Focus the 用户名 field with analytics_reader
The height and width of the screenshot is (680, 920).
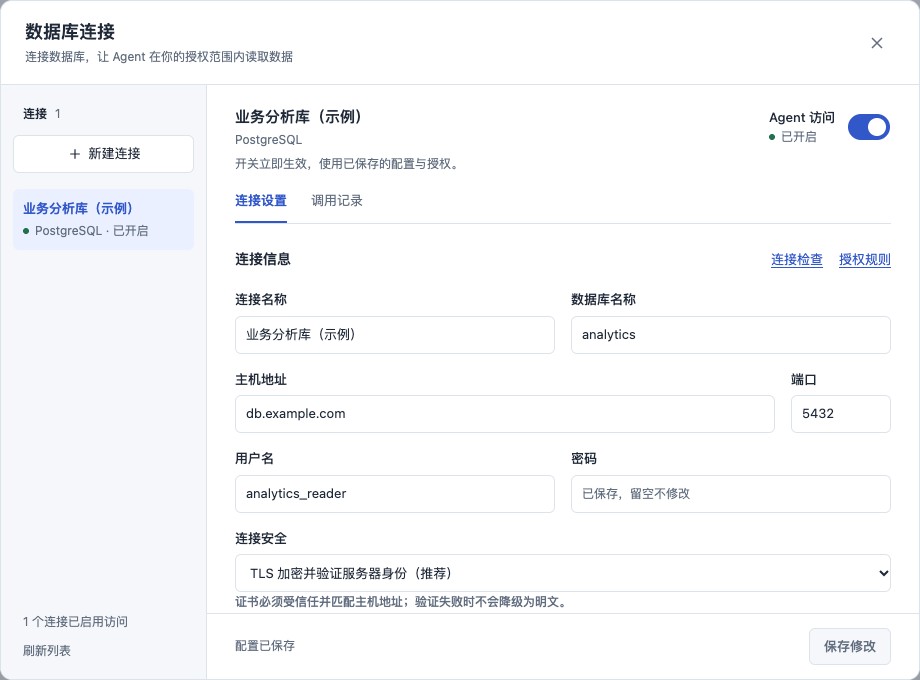point(395,494)
